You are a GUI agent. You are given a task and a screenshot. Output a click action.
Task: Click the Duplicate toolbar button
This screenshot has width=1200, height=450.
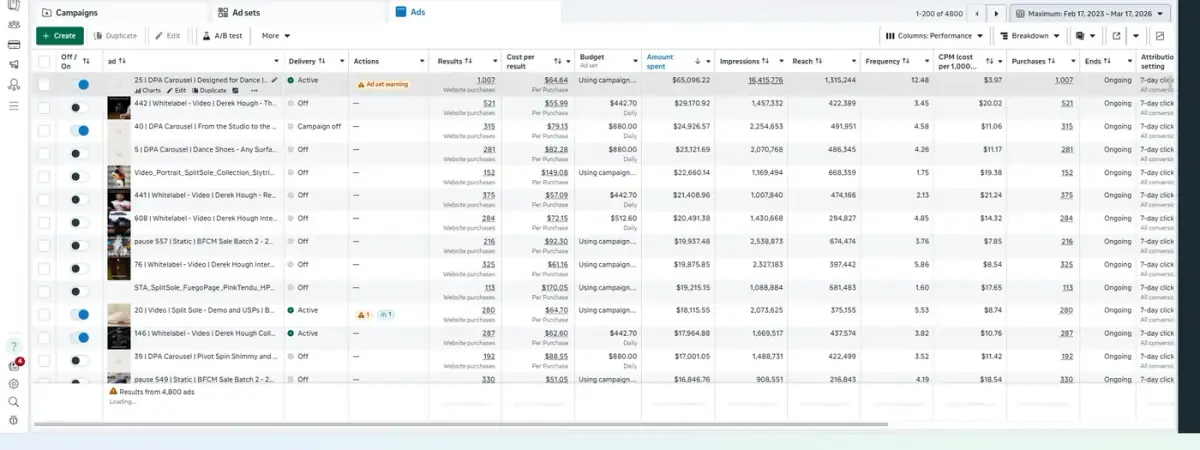click(115, 36)
